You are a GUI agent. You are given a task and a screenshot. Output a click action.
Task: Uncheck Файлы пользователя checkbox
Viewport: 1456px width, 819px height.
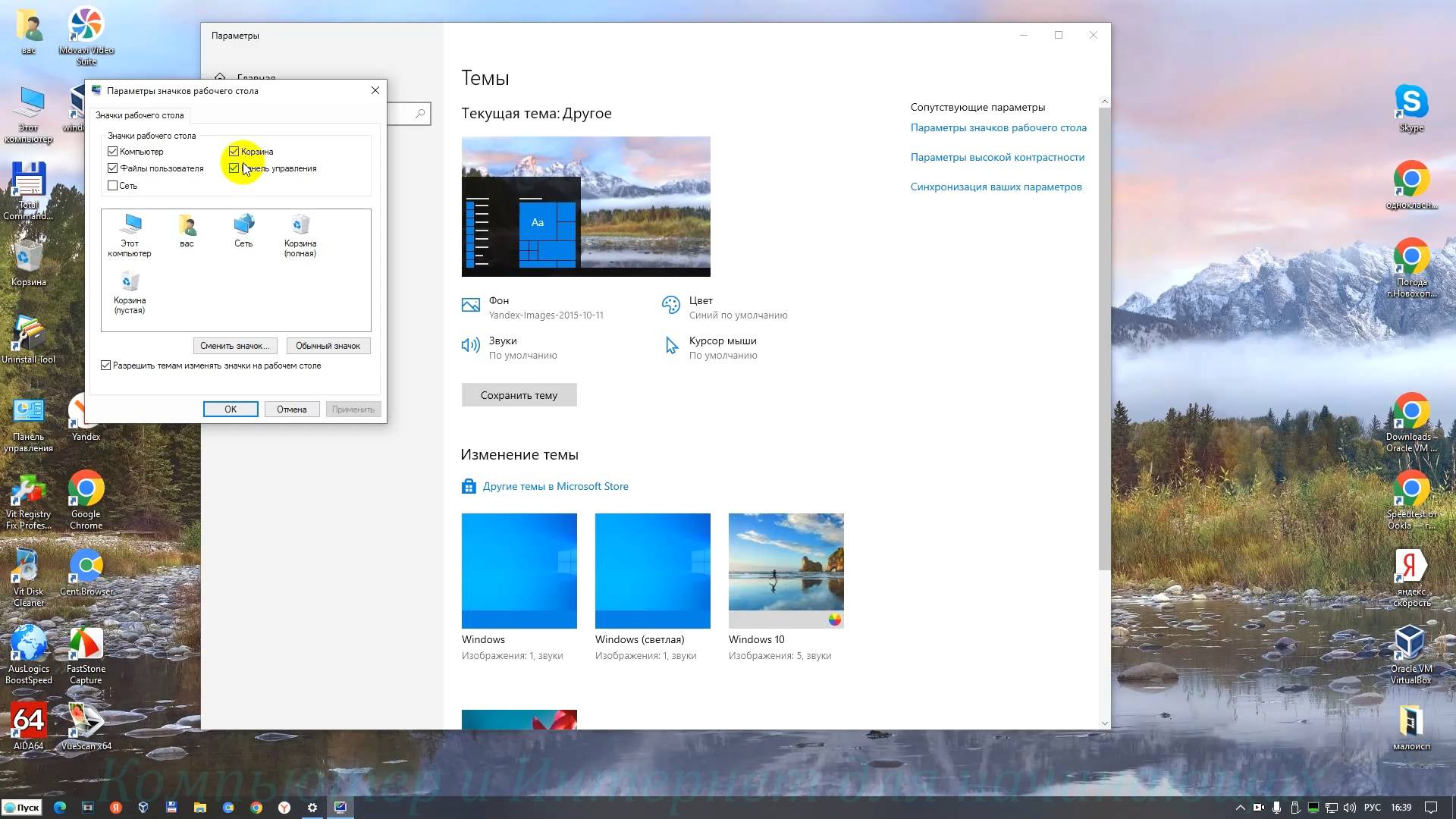[113, 168]
